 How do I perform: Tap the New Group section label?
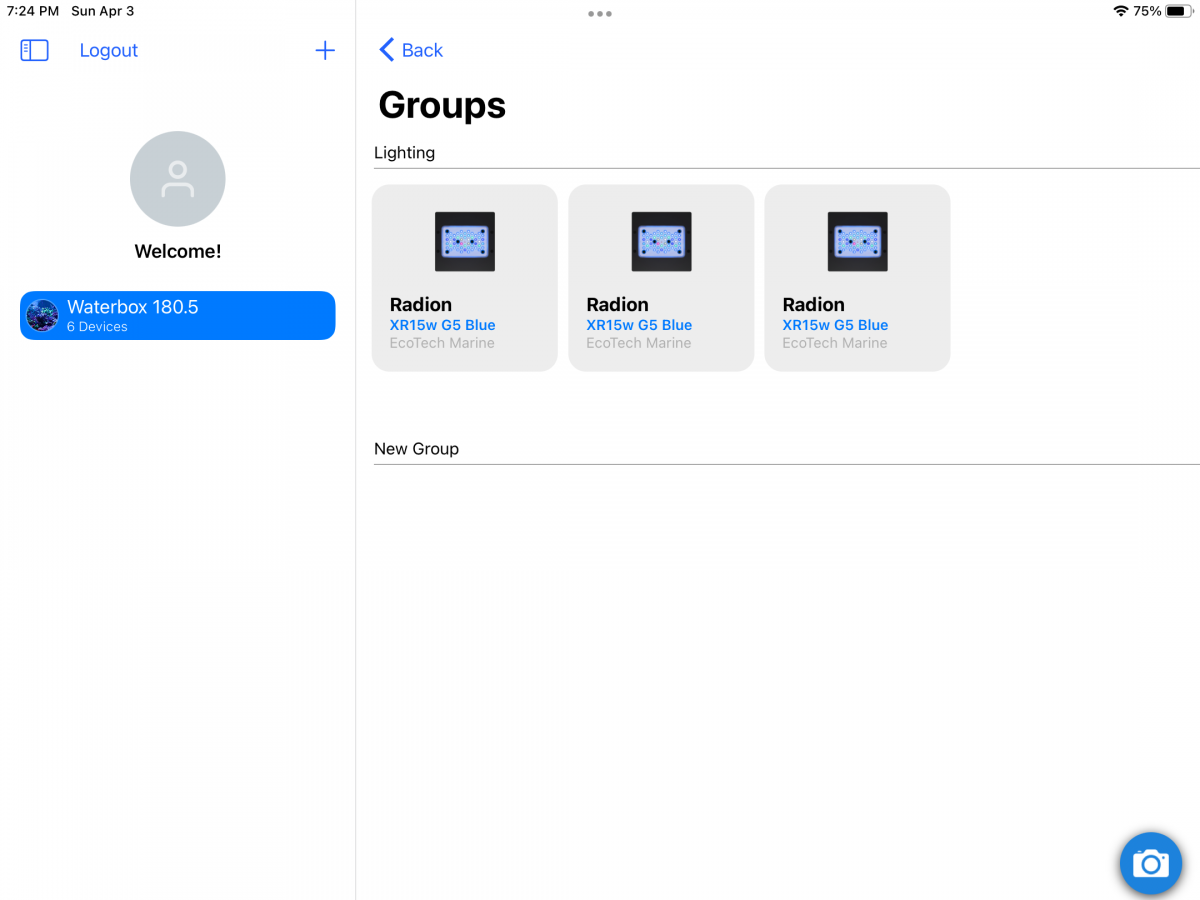(x=416, y=449)
